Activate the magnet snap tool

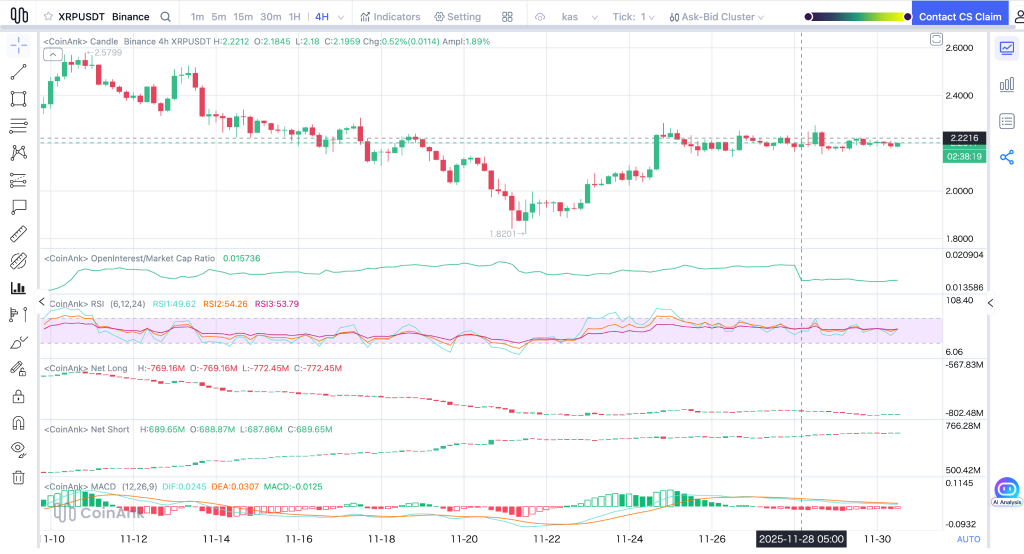[18, 423]
